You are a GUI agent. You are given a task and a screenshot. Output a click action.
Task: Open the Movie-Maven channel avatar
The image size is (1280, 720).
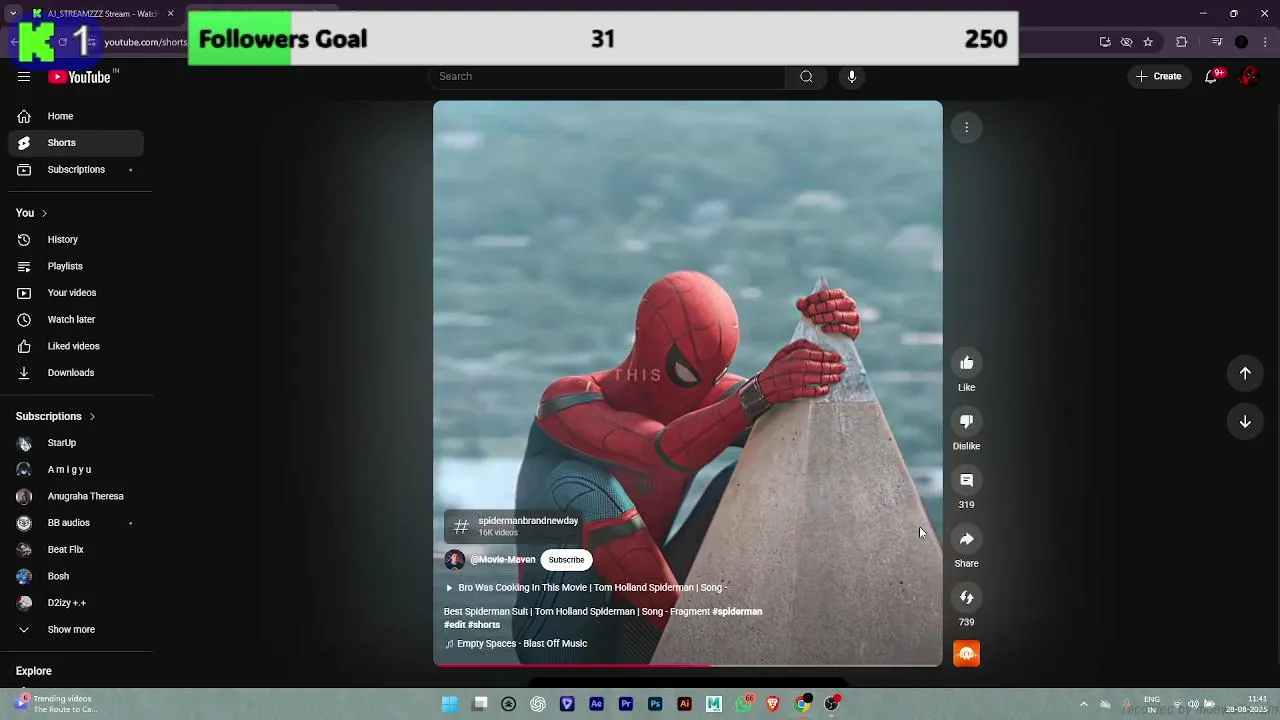(x=454, y=560)
